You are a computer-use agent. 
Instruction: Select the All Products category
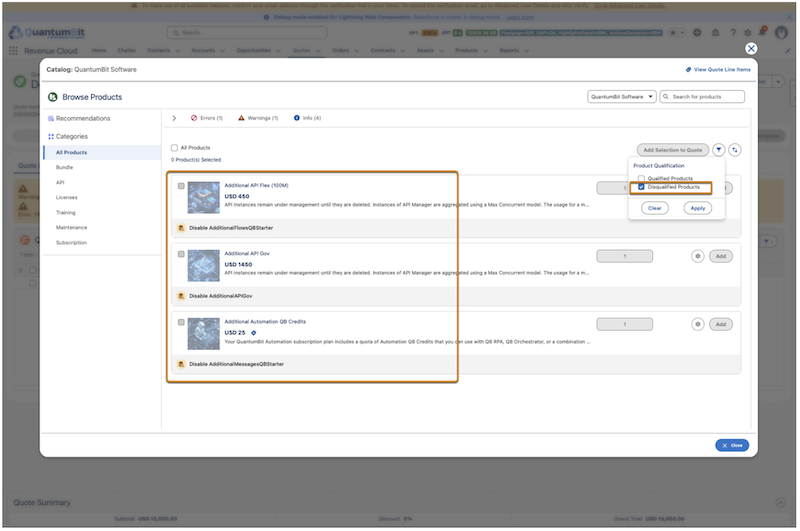pyautogui.click(x=102, y=153)
